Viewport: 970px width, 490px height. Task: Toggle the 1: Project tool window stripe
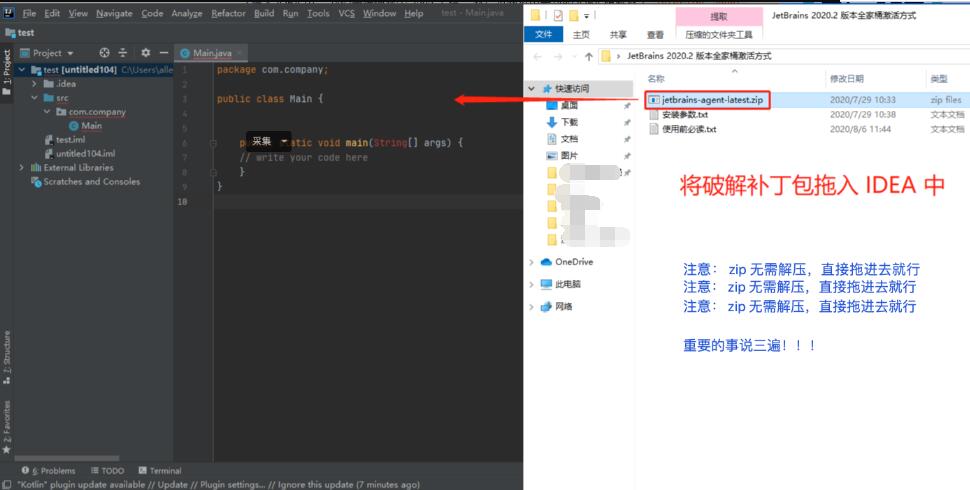click(7, 72)
